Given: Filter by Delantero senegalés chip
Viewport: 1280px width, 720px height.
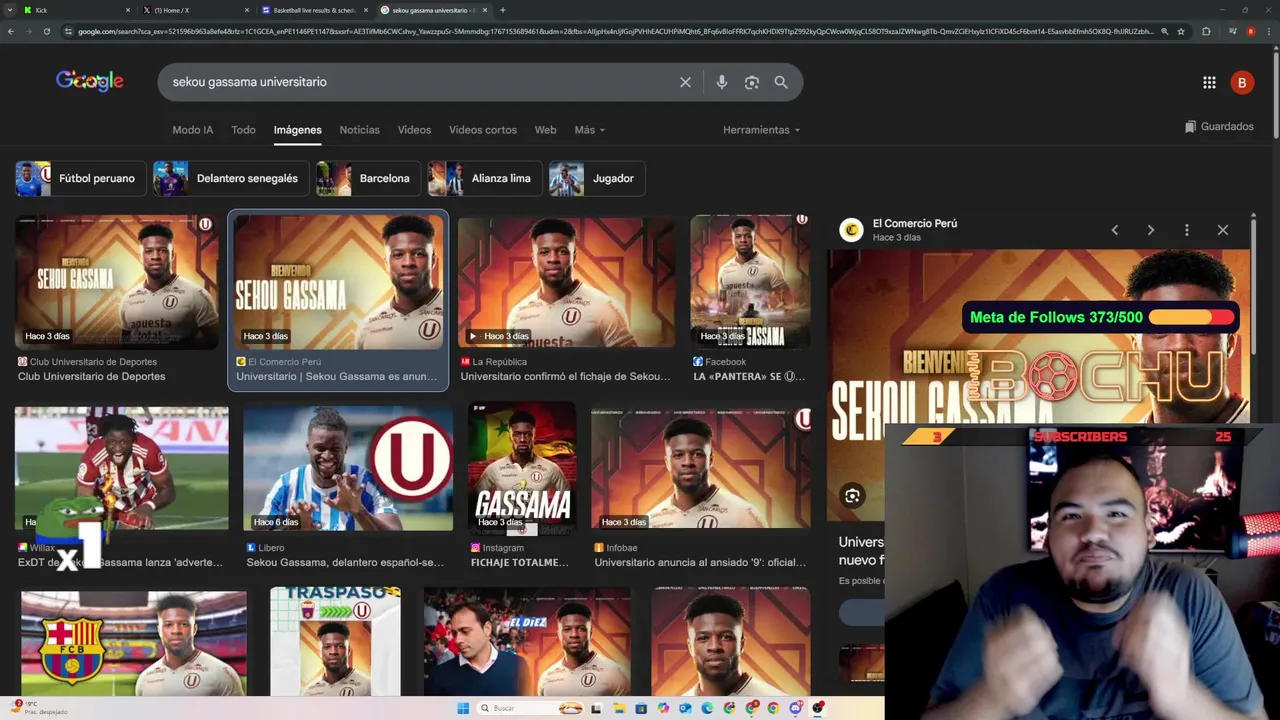Looking at the screenshot, I should (x=231, y=178).
